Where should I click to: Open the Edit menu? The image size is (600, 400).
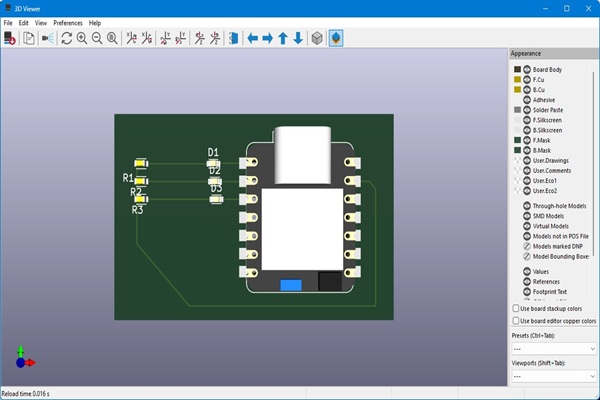(24, 23)
